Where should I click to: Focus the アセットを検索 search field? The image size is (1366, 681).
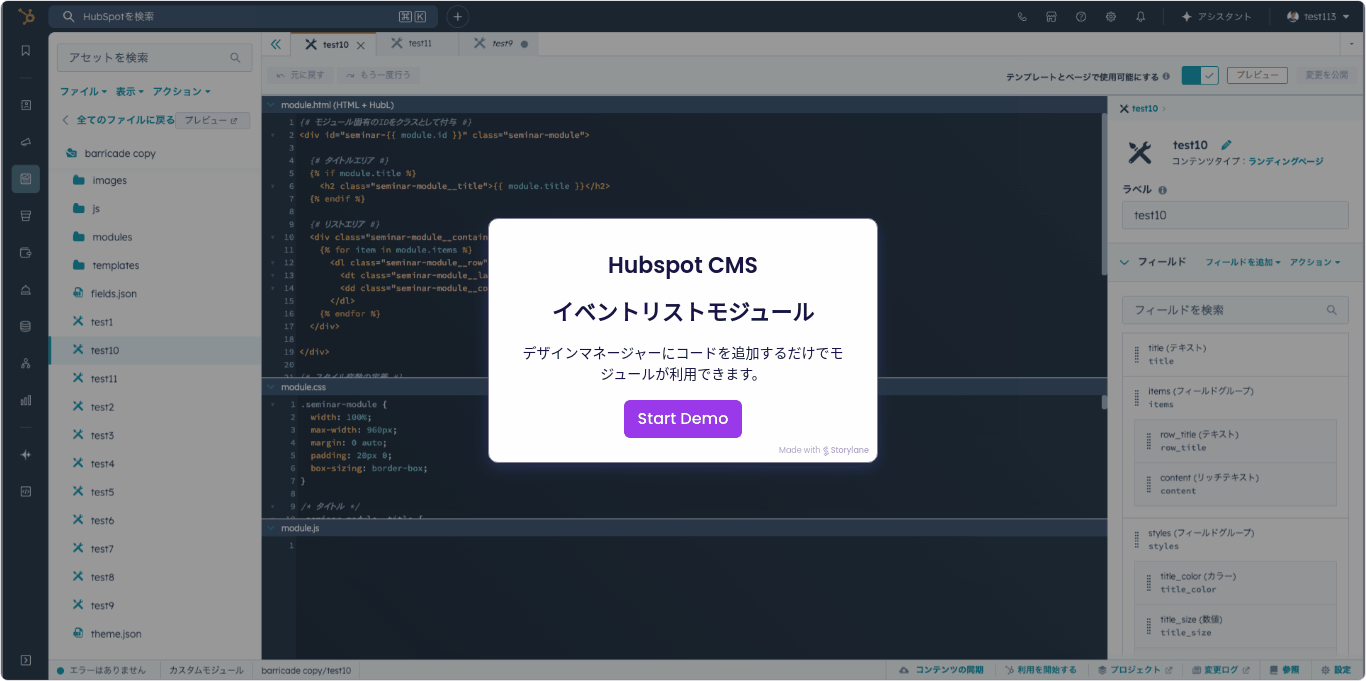coord(154,58)
